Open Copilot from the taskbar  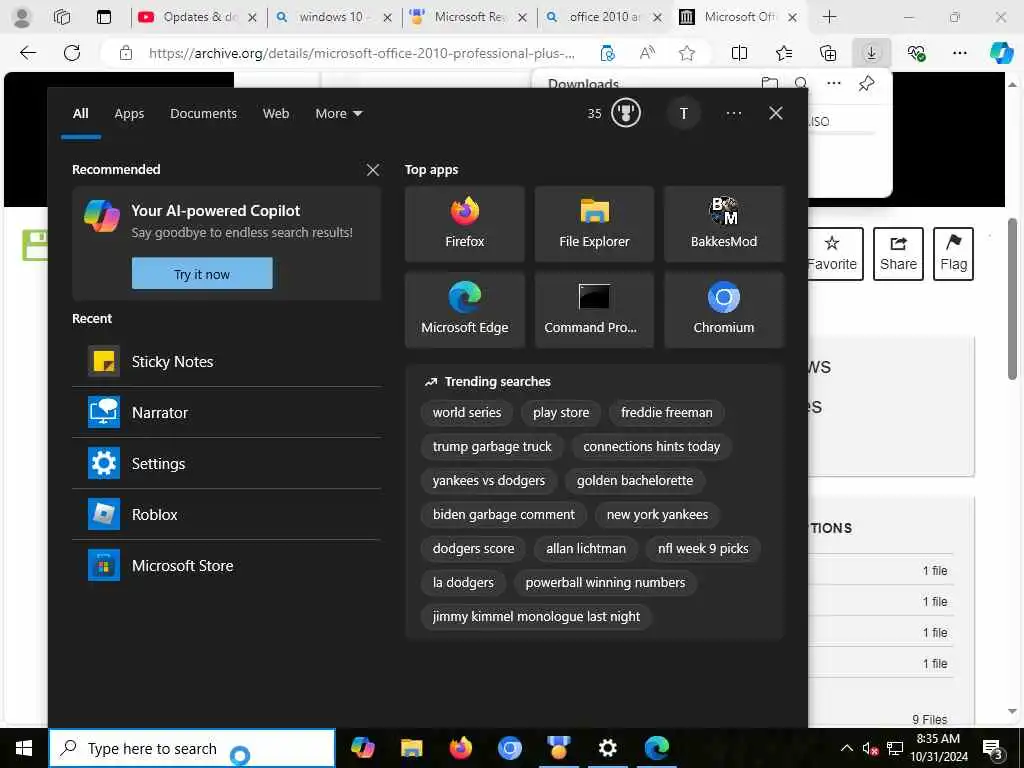pos(362,748)
